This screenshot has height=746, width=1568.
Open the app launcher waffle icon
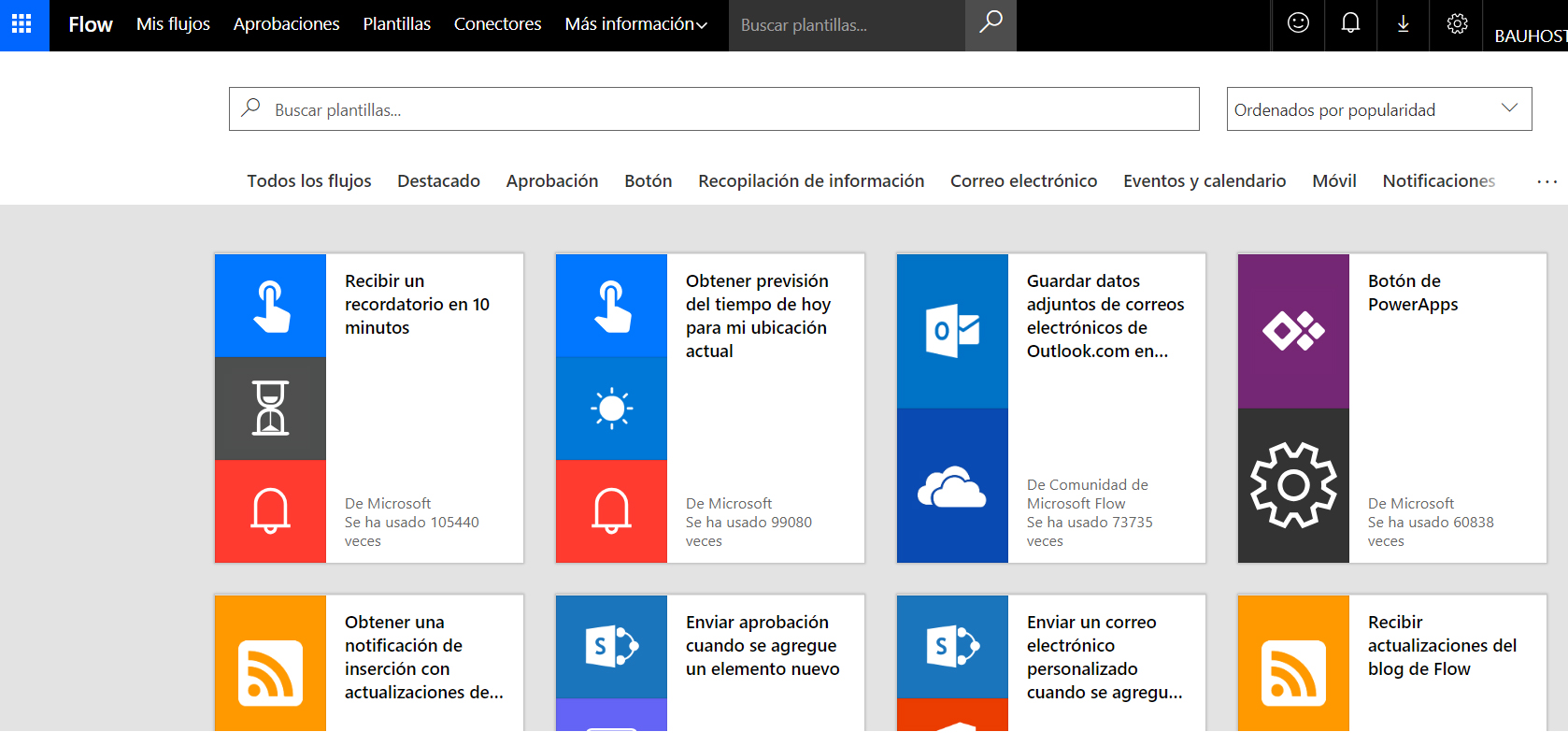click(21, 24)
